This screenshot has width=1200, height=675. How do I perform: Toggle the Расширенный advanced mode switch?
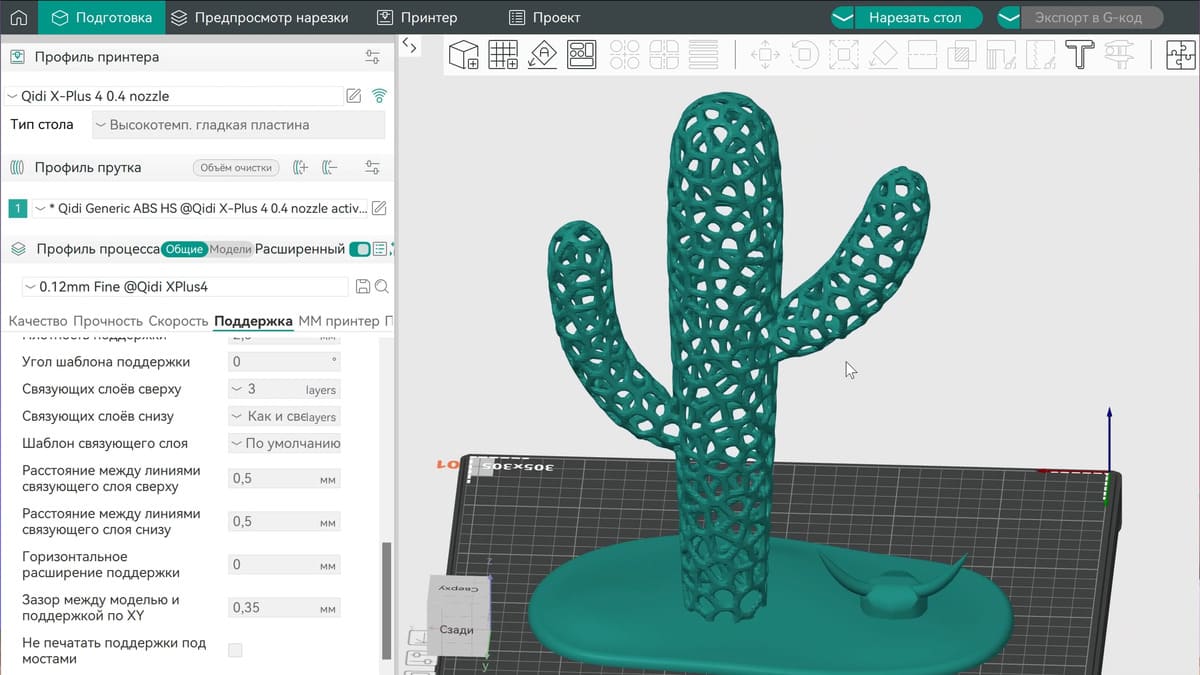360,249
